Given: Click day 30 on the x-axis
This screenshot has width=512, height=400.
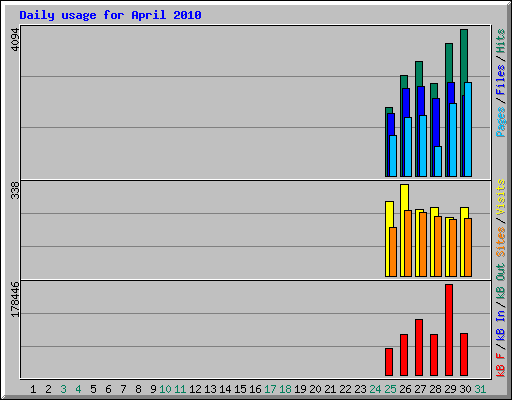Looking at the screenshot, I should pos(465,389).
